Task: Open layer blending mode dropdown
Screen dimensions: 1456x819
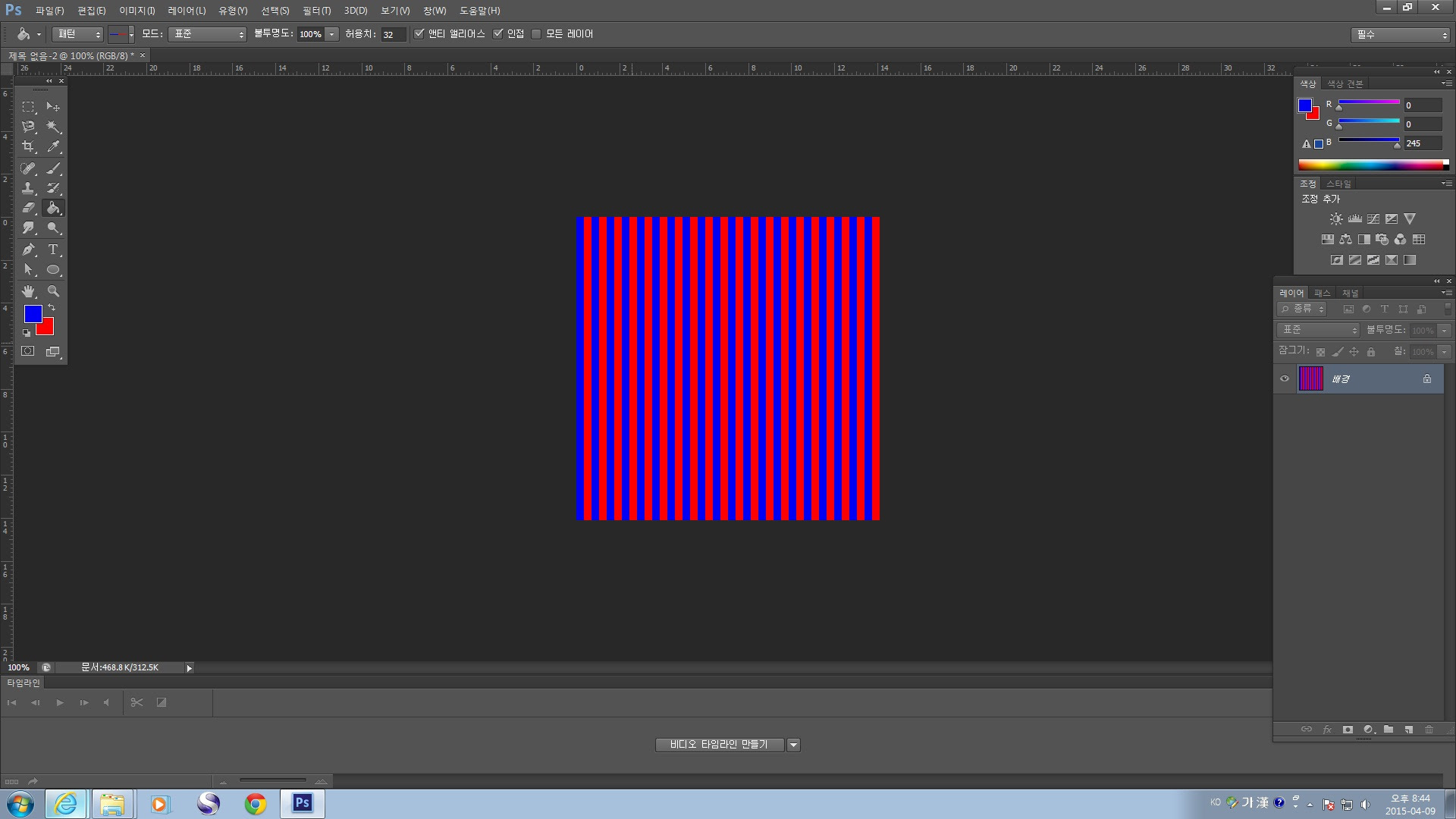Action: pos(1319,330)
